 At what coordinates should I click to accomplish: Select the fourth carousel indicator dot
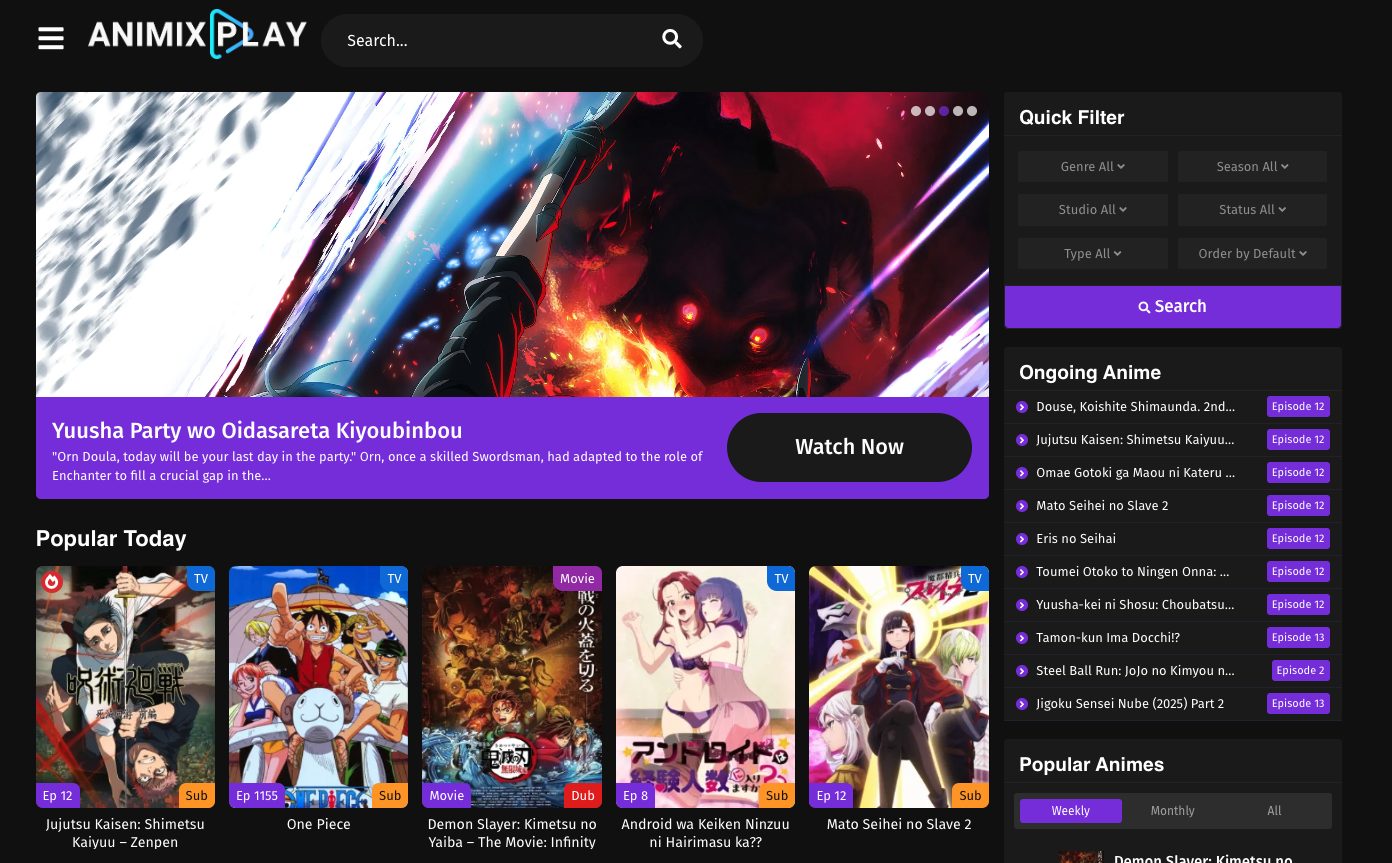click(958, 111)
